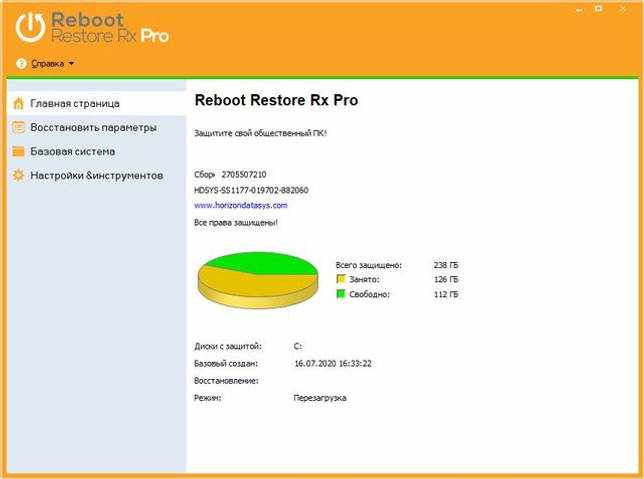Image resolution: width=644 pixels, height=479 pixels.
Task: Open the Справка menu
Action: coord(48,64)
